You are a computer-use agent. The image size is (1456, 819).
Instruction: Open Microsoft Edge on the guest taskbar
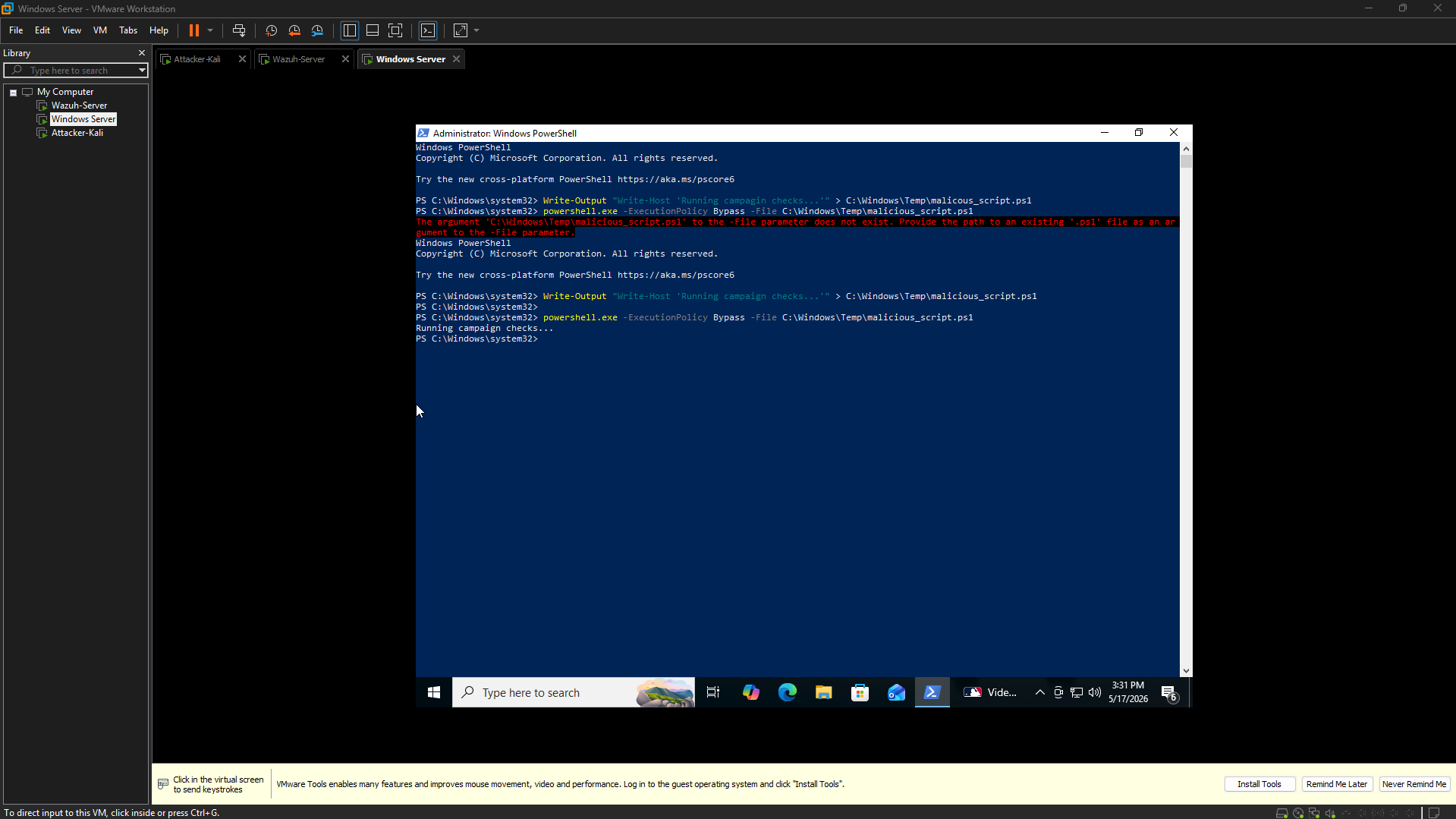[x=787, y=692]
